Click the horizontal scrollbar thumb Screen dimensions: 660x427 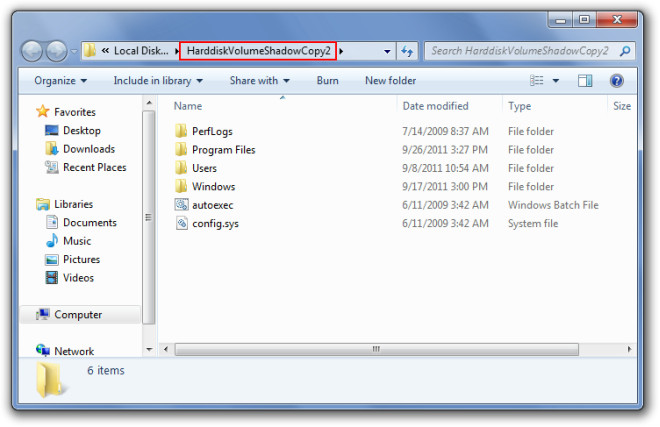point(376,349)
